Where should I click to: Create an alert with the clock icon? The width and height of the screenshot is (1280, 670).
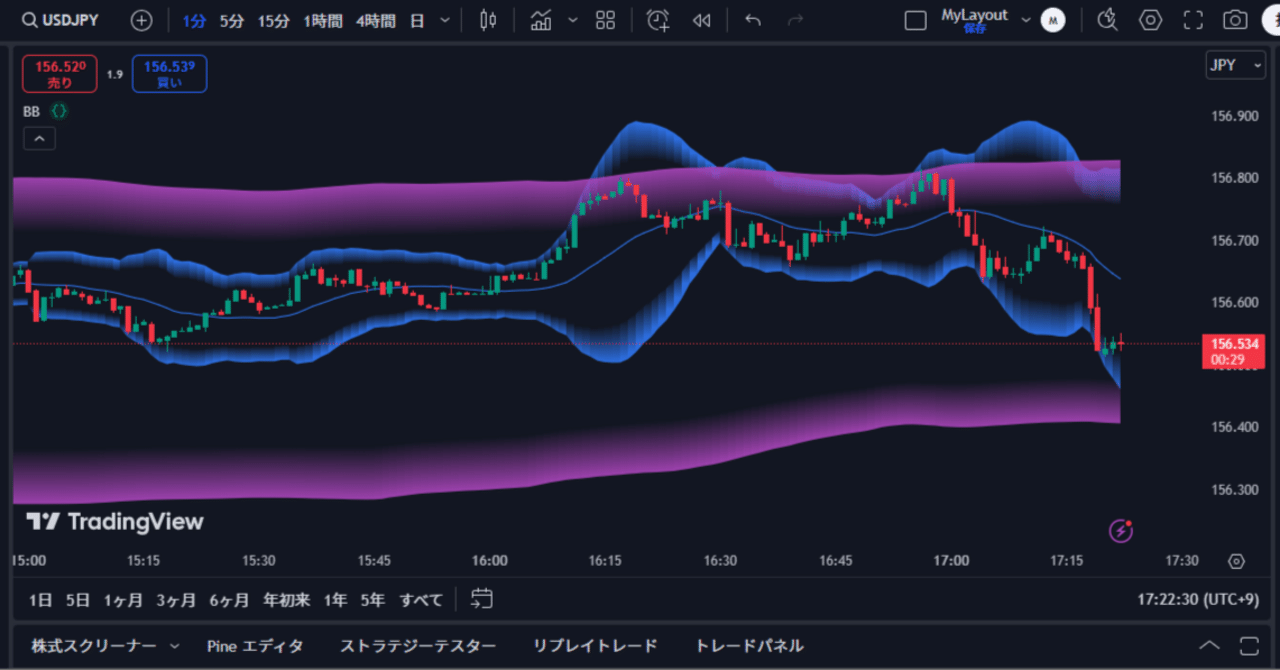tap(658, 20)
